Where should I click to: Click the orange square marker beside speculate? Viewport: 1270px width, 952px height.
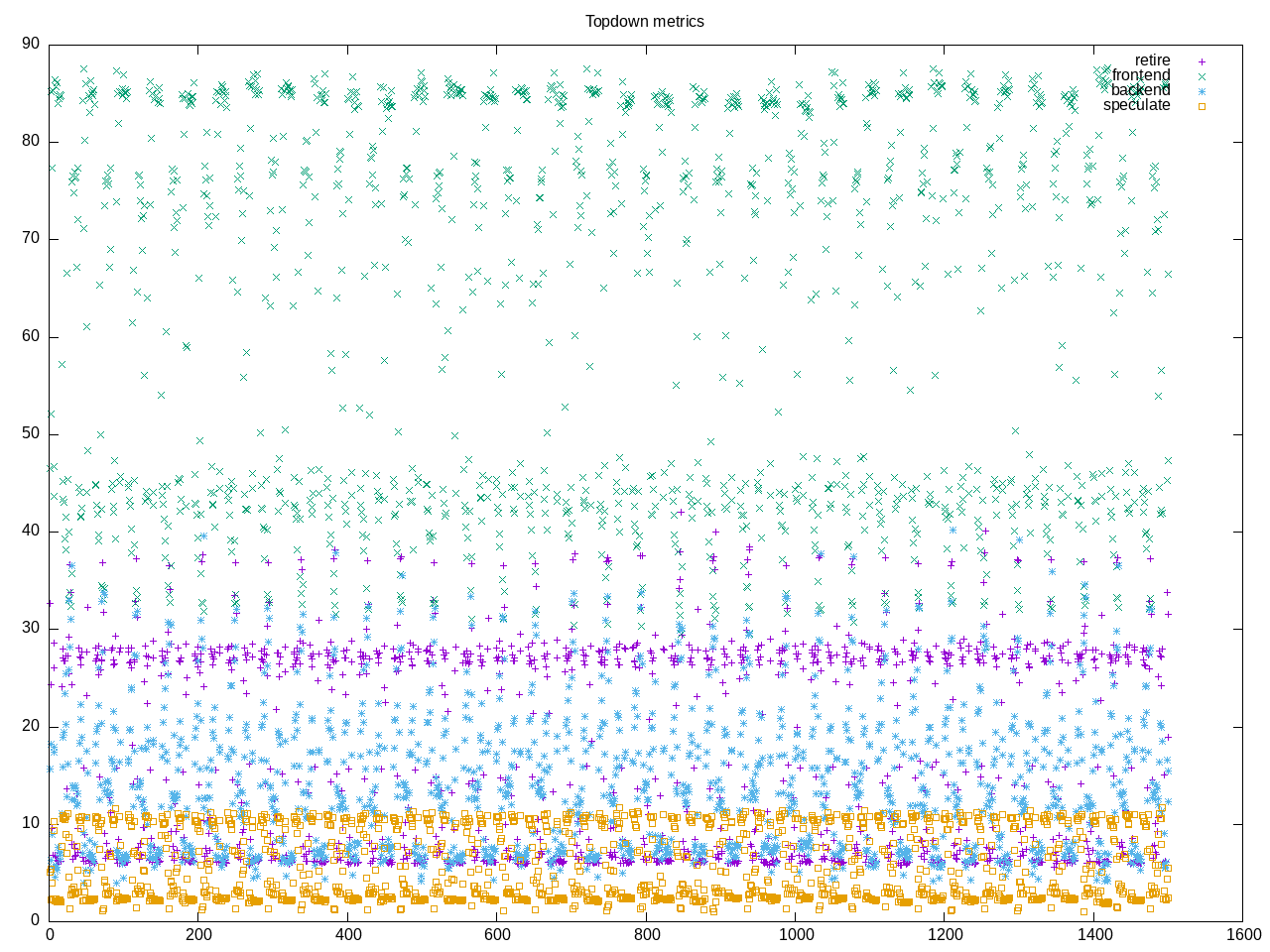[x=1201, y=105]
